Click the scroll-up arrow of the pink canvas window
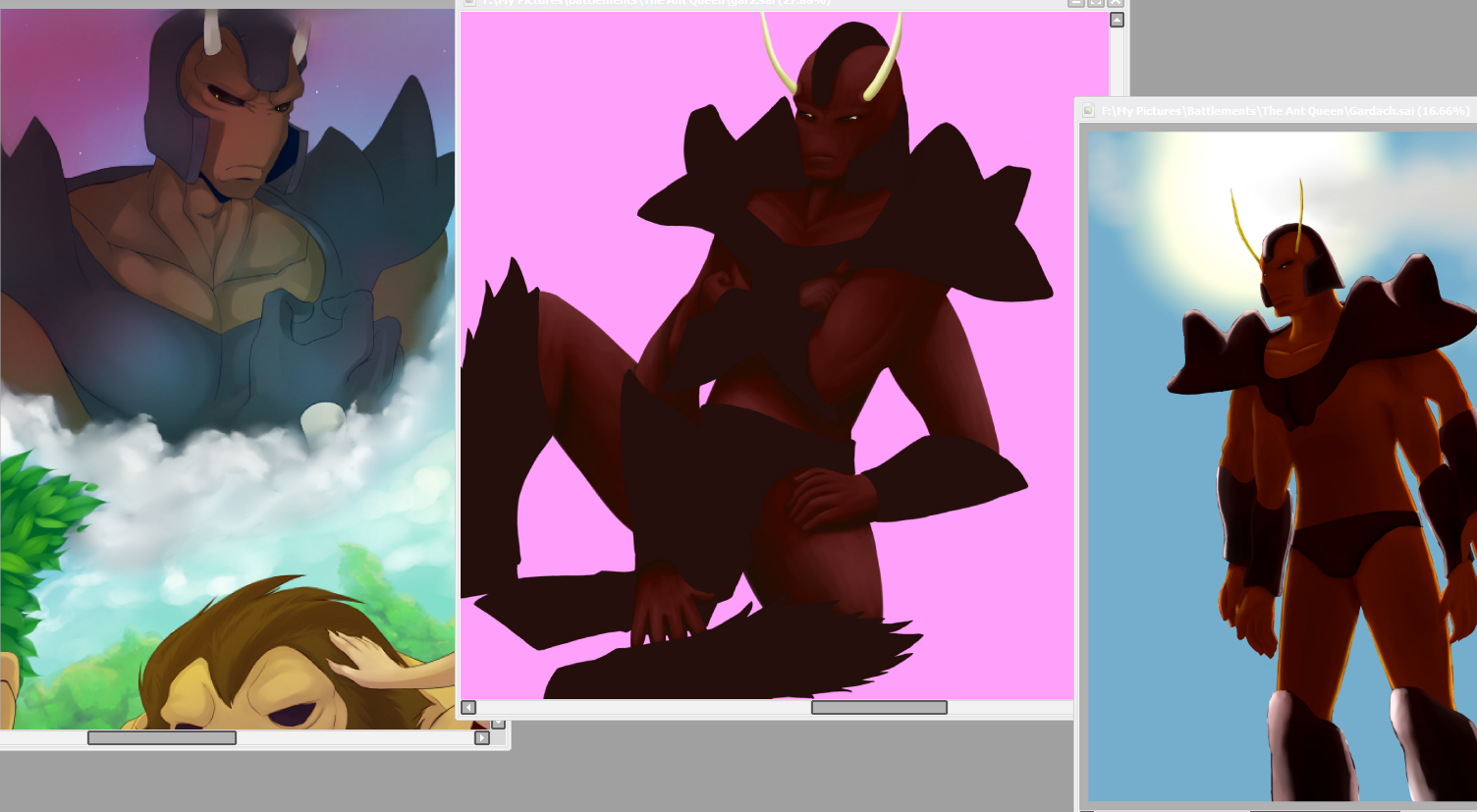Viewport: 1477px width, 812px height. [1117, 20]
